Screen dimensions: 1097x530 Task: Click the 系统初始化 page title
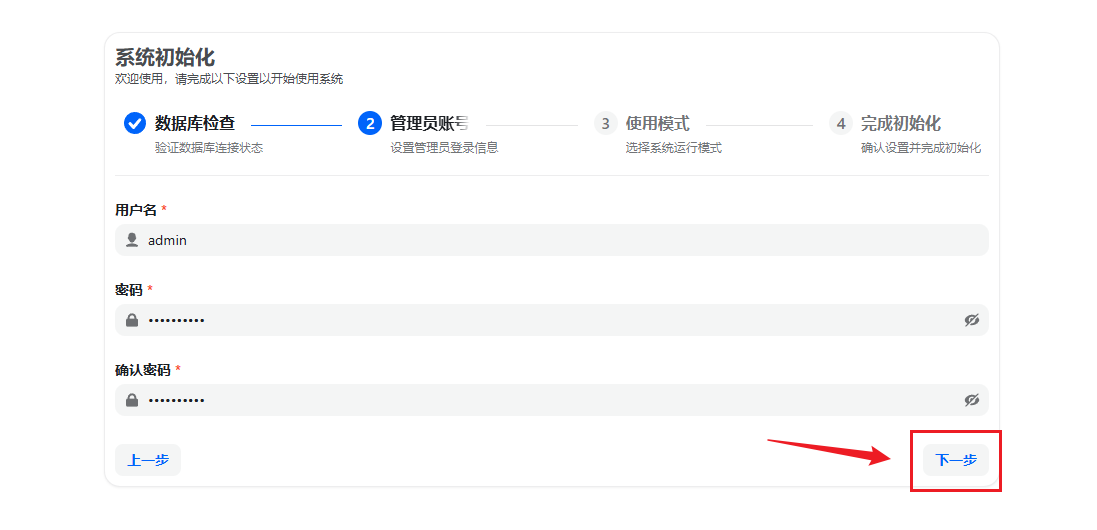[x=165, y=57]
